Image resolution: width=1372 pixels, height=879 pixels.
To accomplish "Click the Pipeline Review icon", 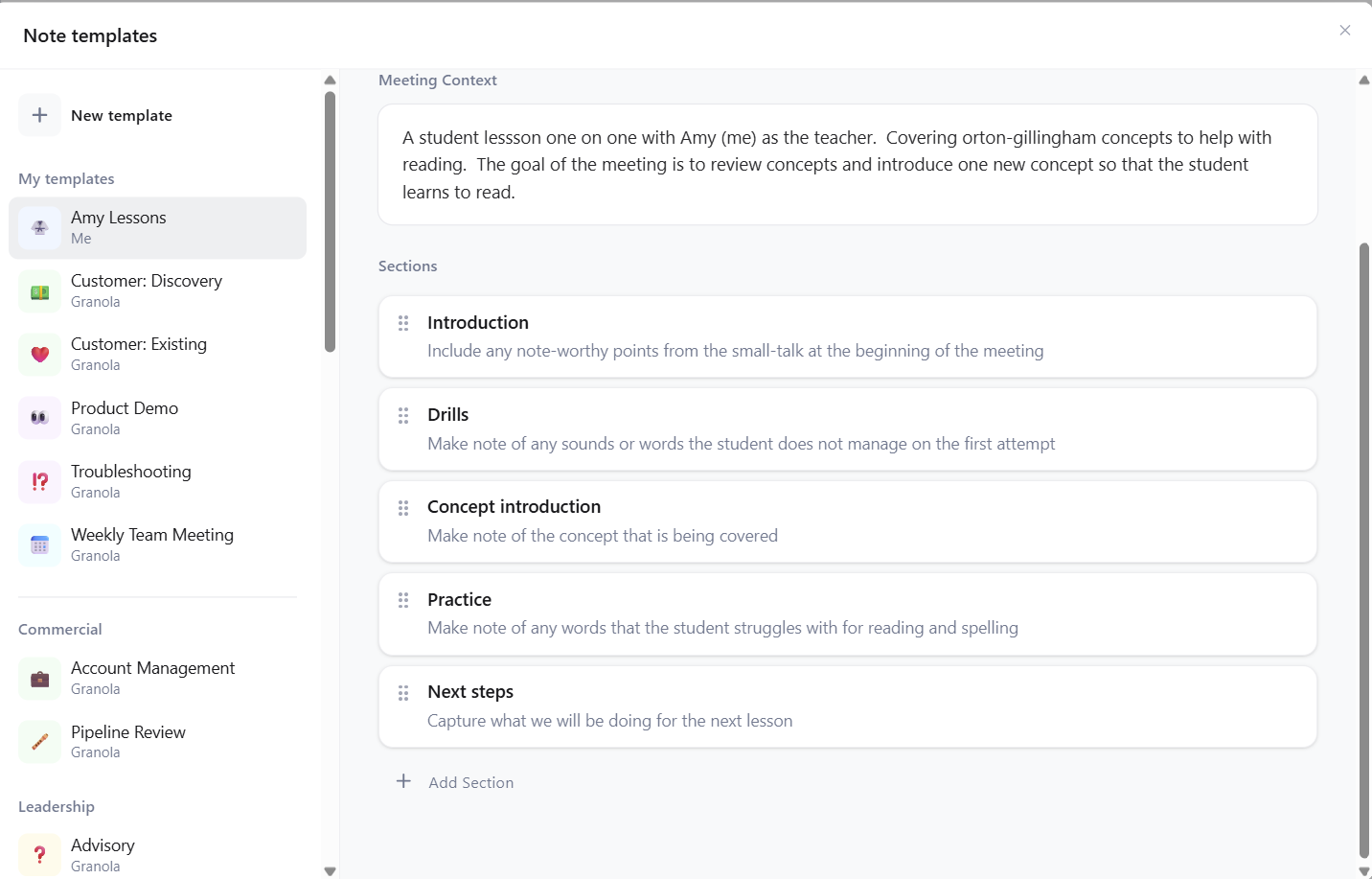I will tap(39, 742).
